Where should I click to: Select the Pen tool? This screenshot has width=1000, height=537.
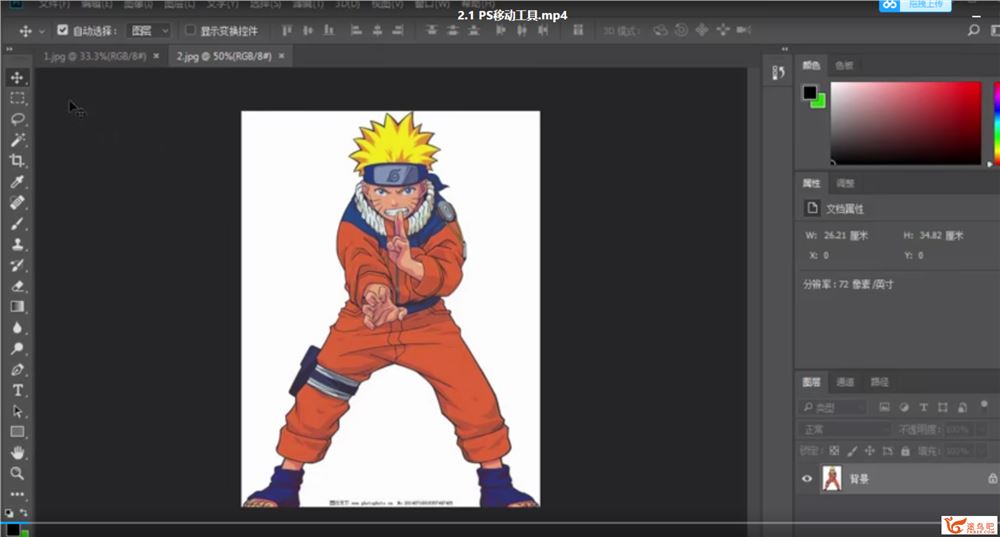[17, 369]
